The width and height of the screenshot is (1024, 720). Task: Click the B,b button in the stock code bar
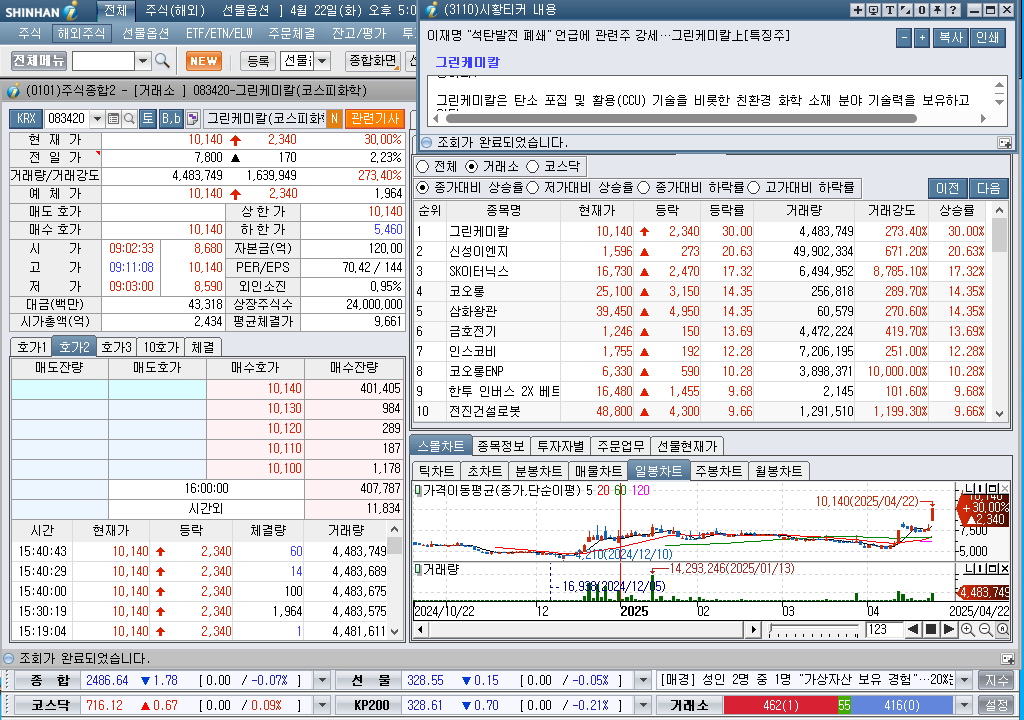[171, 118]
